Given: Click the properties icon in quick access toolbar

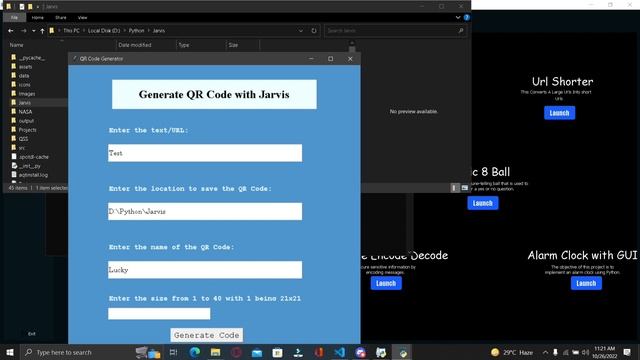Looking at the screenshot, I should click(x=22, y=7).
